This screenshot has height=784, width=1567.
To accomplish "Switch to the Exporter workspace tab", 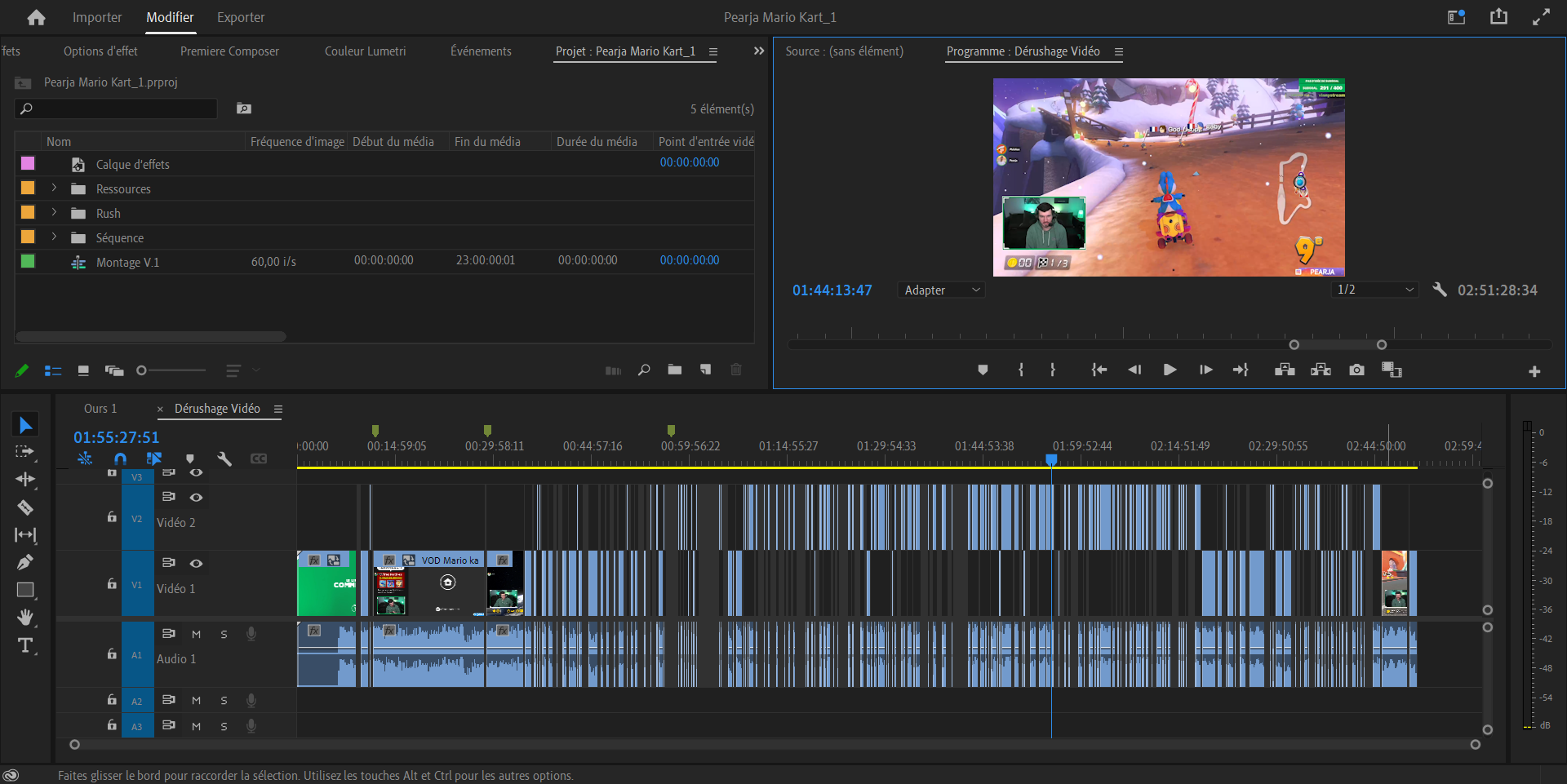I will [x=241, y=17].
